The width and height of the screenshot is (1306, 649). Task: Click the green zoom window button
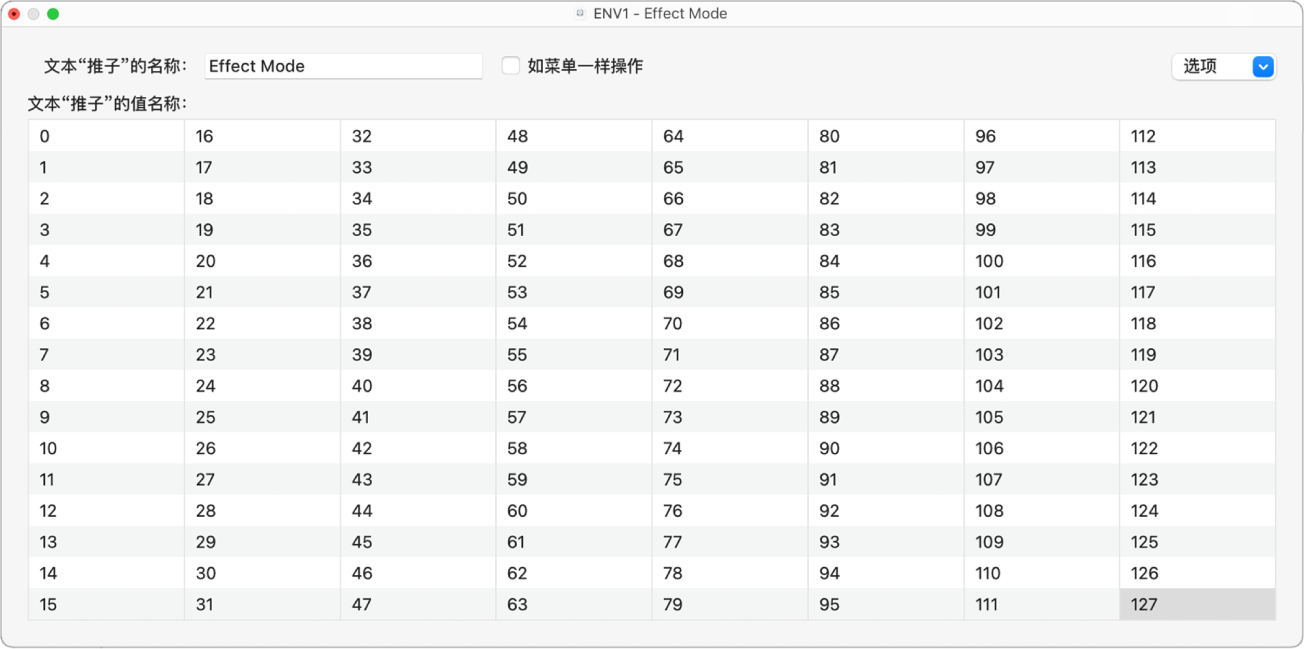click(x=53, y=14)
